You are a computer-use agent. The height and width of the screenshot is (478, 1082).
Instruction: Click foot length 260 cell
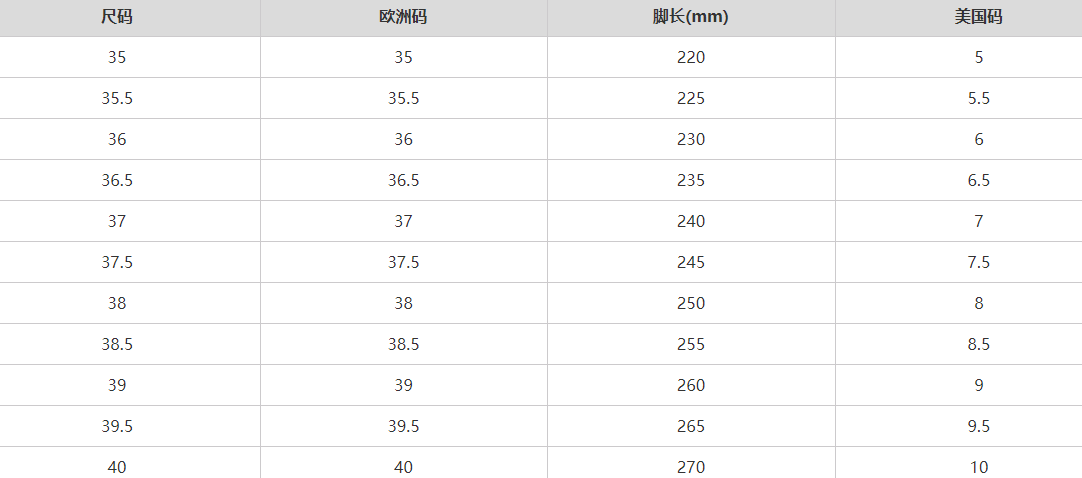691,385
